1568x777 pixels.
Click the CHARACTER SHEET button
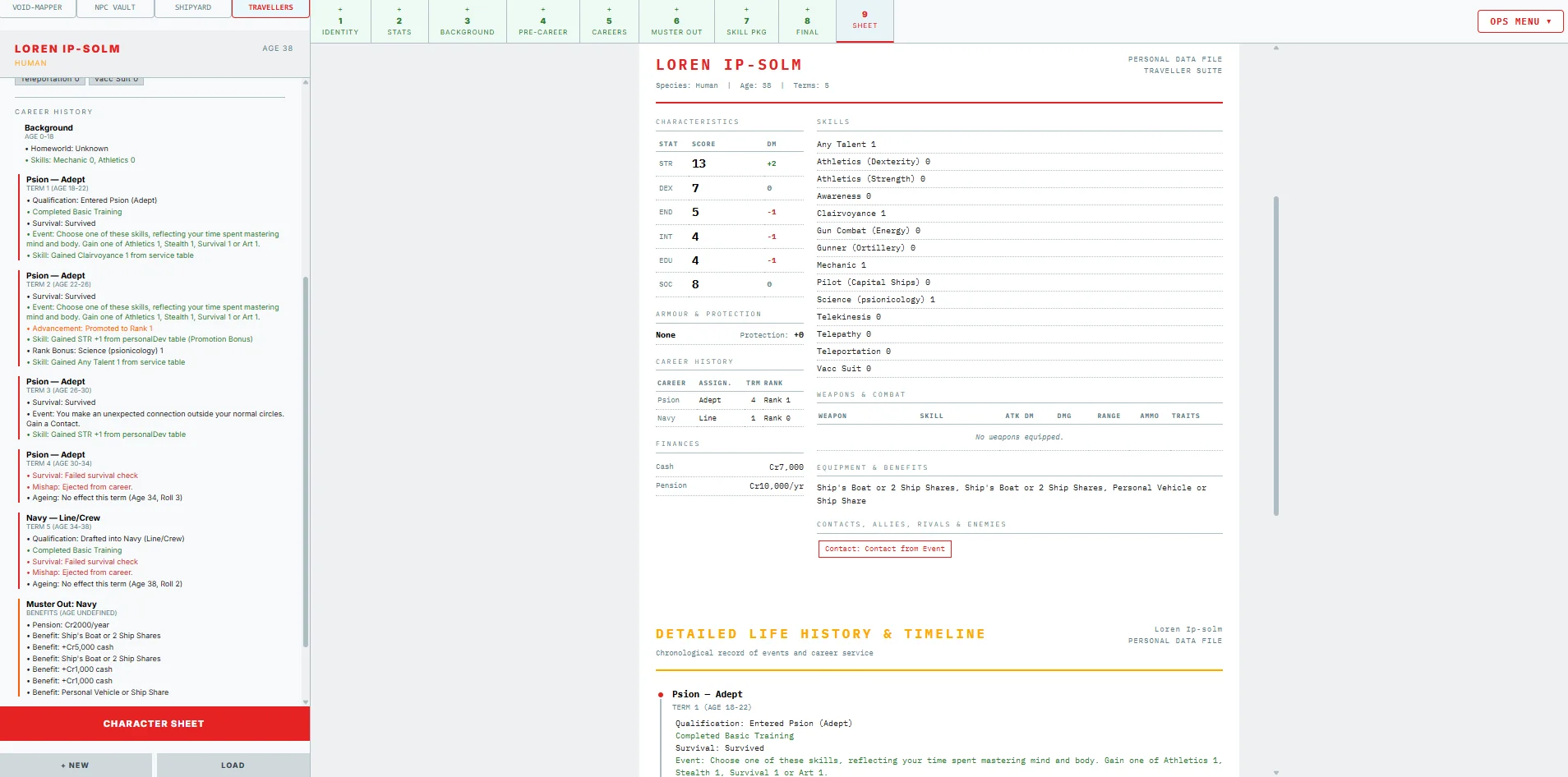[x=154, y=724]
